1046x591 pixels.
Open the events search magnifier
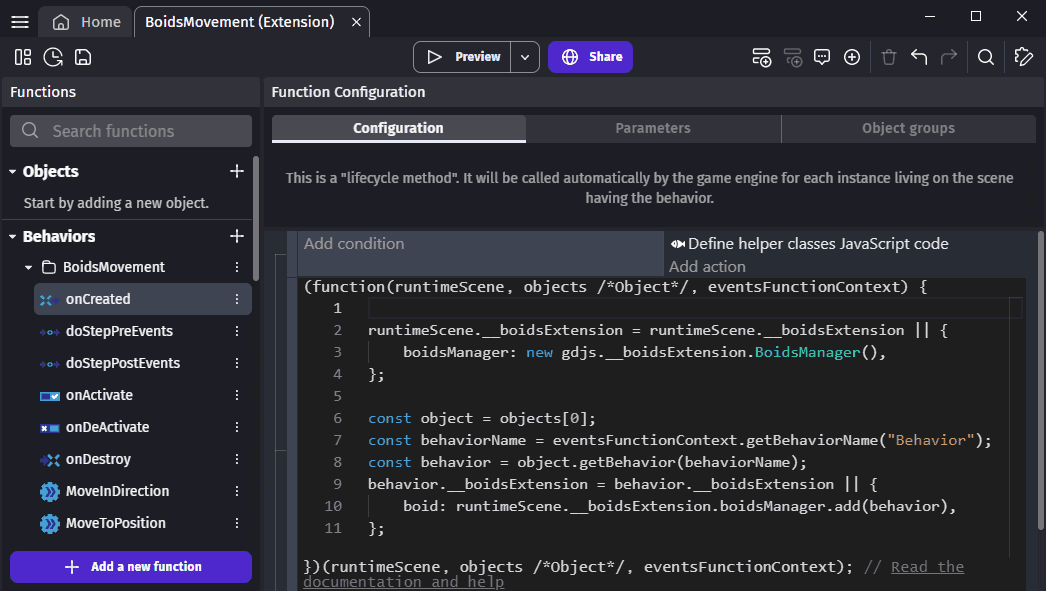(x=986, y=57)
